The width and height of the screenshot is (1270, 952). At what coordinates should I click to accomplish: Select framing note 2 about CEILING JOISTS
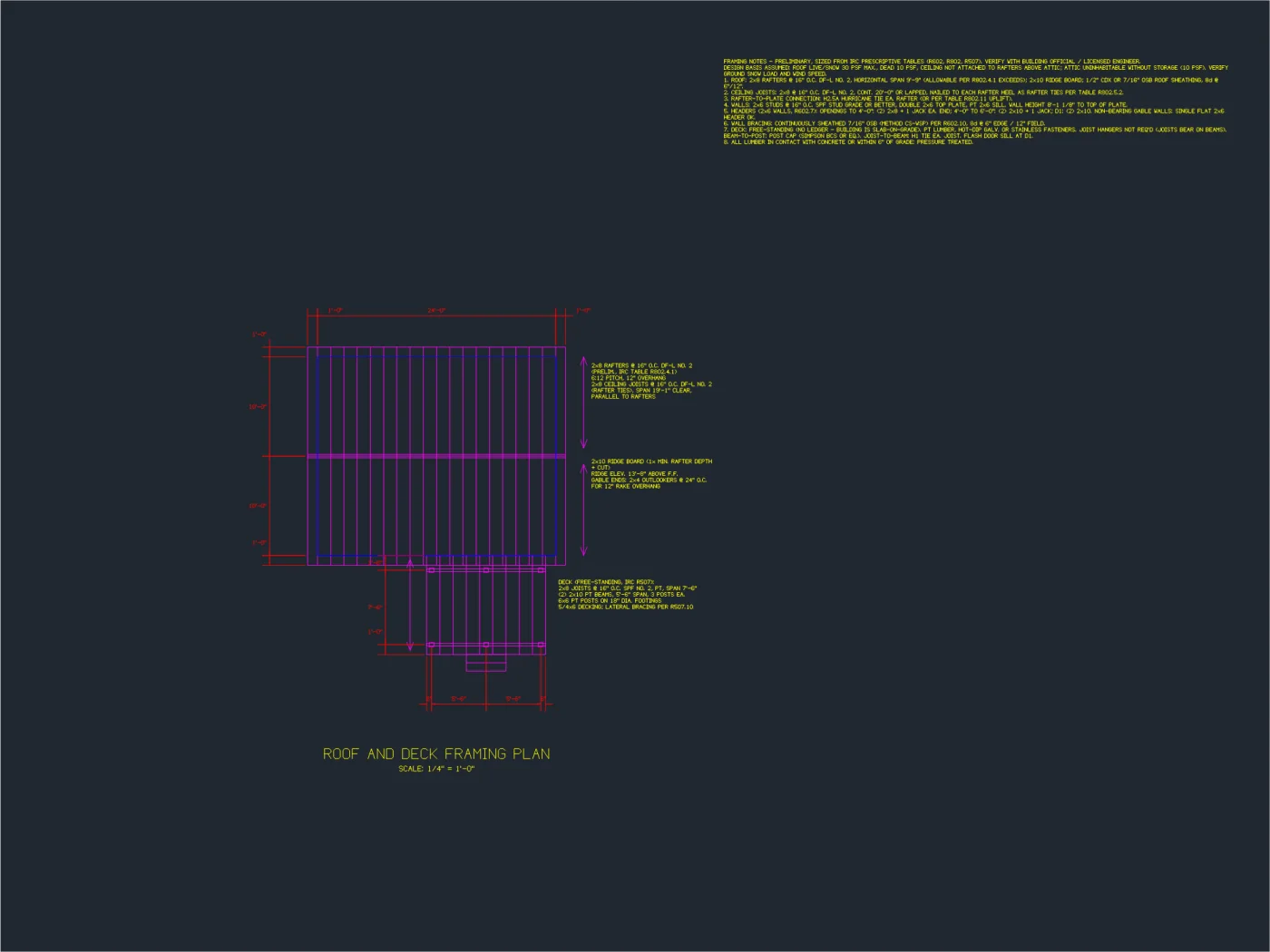(923, 92)
